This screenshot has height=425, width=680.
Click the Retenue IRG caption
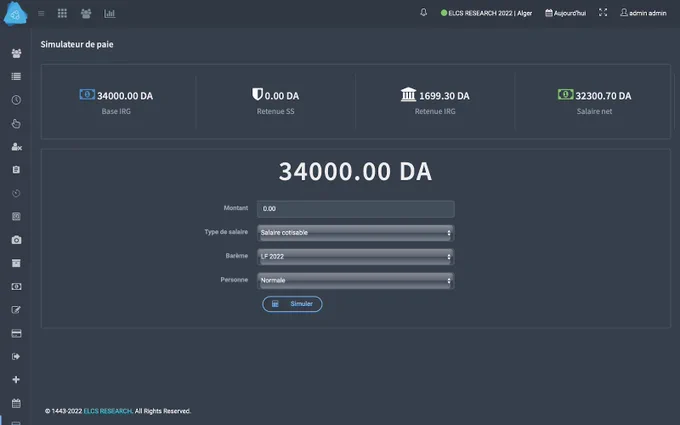tap(435, 111)
